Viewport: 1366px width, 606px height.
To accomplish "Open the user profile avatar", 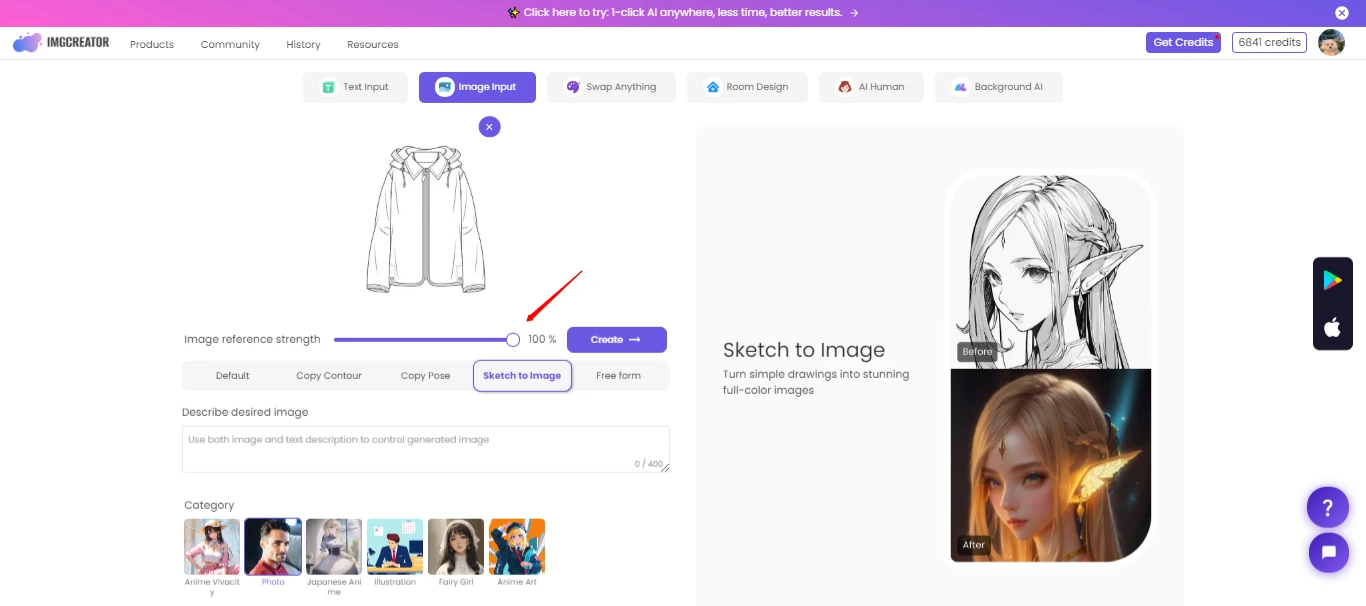I will pyautogui.click(x=1331, y=43).
